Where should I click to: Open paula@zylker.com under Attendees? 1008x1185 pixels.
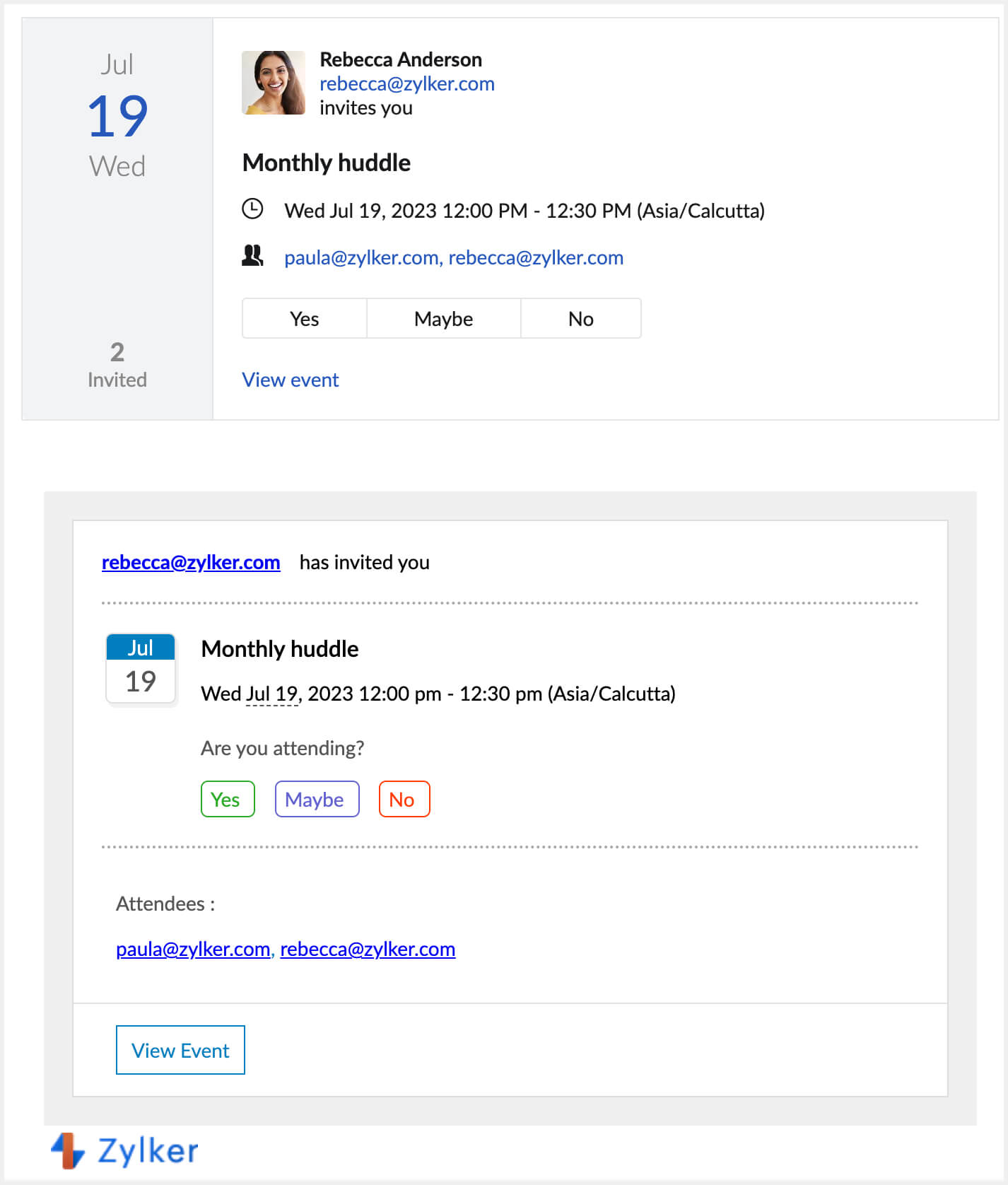[x=193, y=949]
